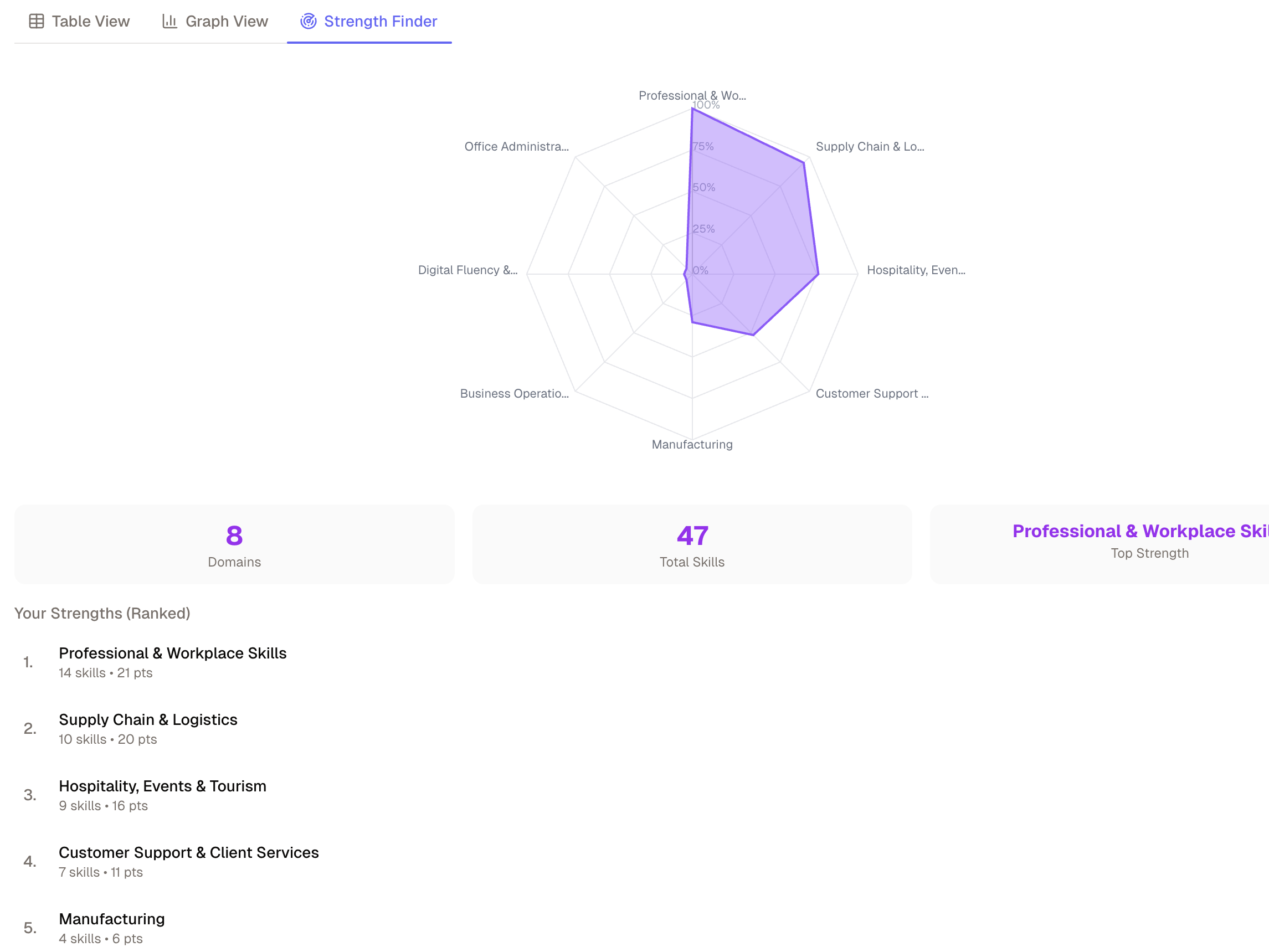Click the Office Administration chart label
Viewport: 1269px width, 952px height.
516,147
